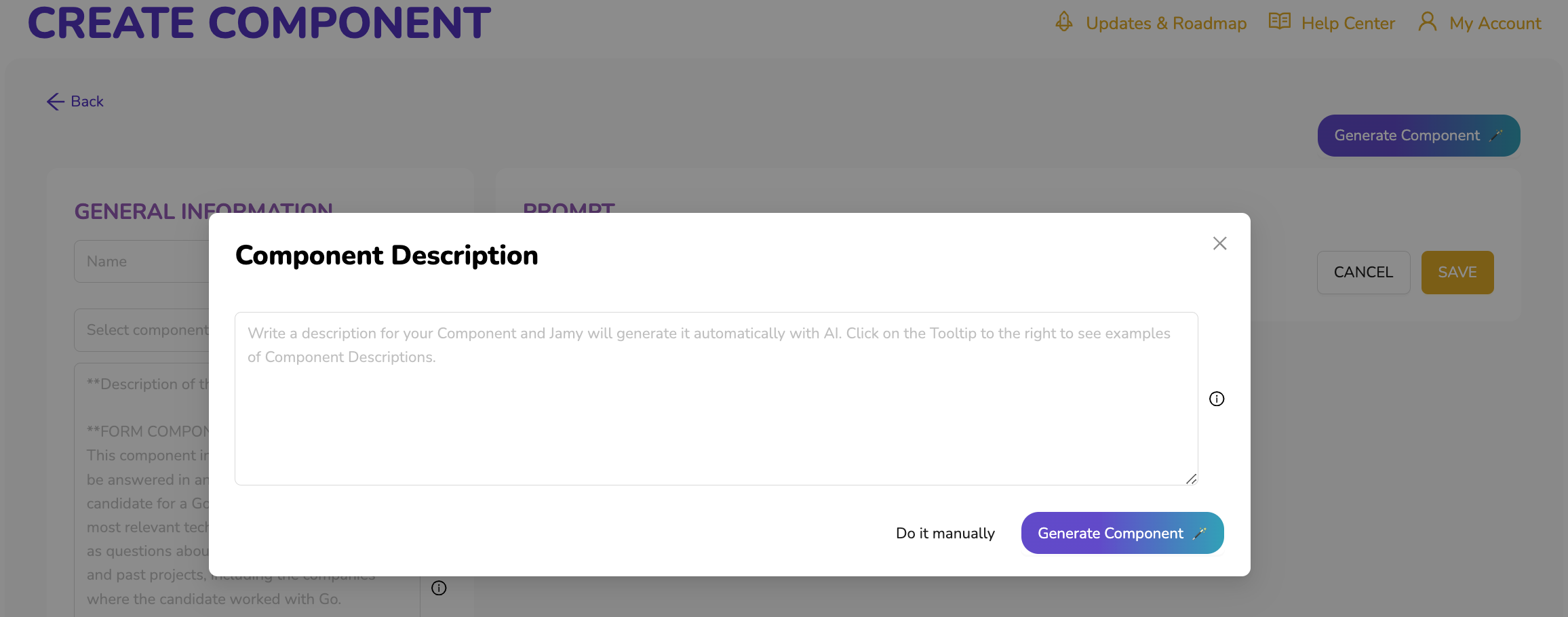Click the user profile icon beside My Account
The height and width of the screenshot is (617, 1568).
click(1427, 22)
